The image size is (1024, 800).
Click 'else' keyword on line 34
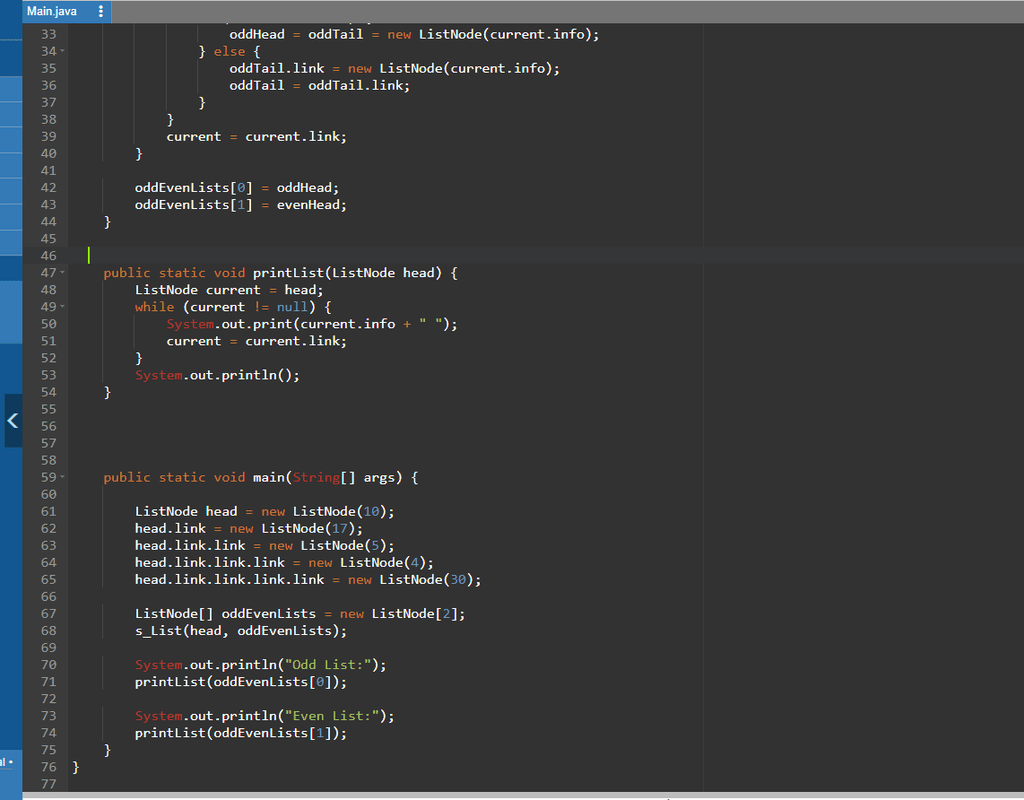coord(229,52)
